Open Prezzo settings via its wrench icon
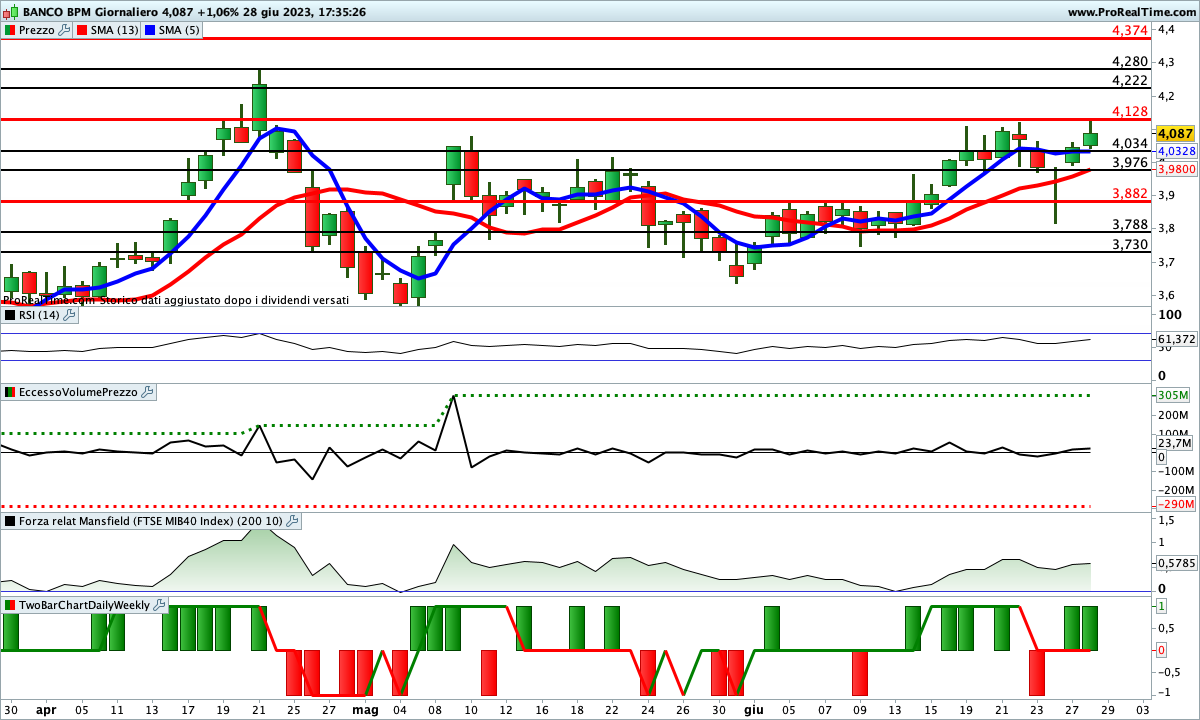 click(65, 30)
